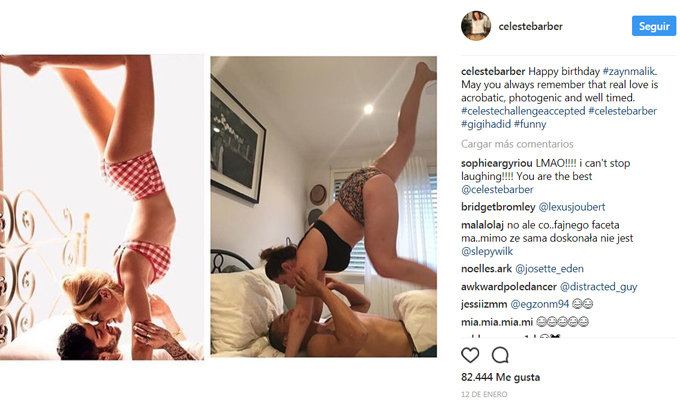The image size is (680, 400).
Task: Open the celestebarber profile avatar
Action: tap(476, 26)
